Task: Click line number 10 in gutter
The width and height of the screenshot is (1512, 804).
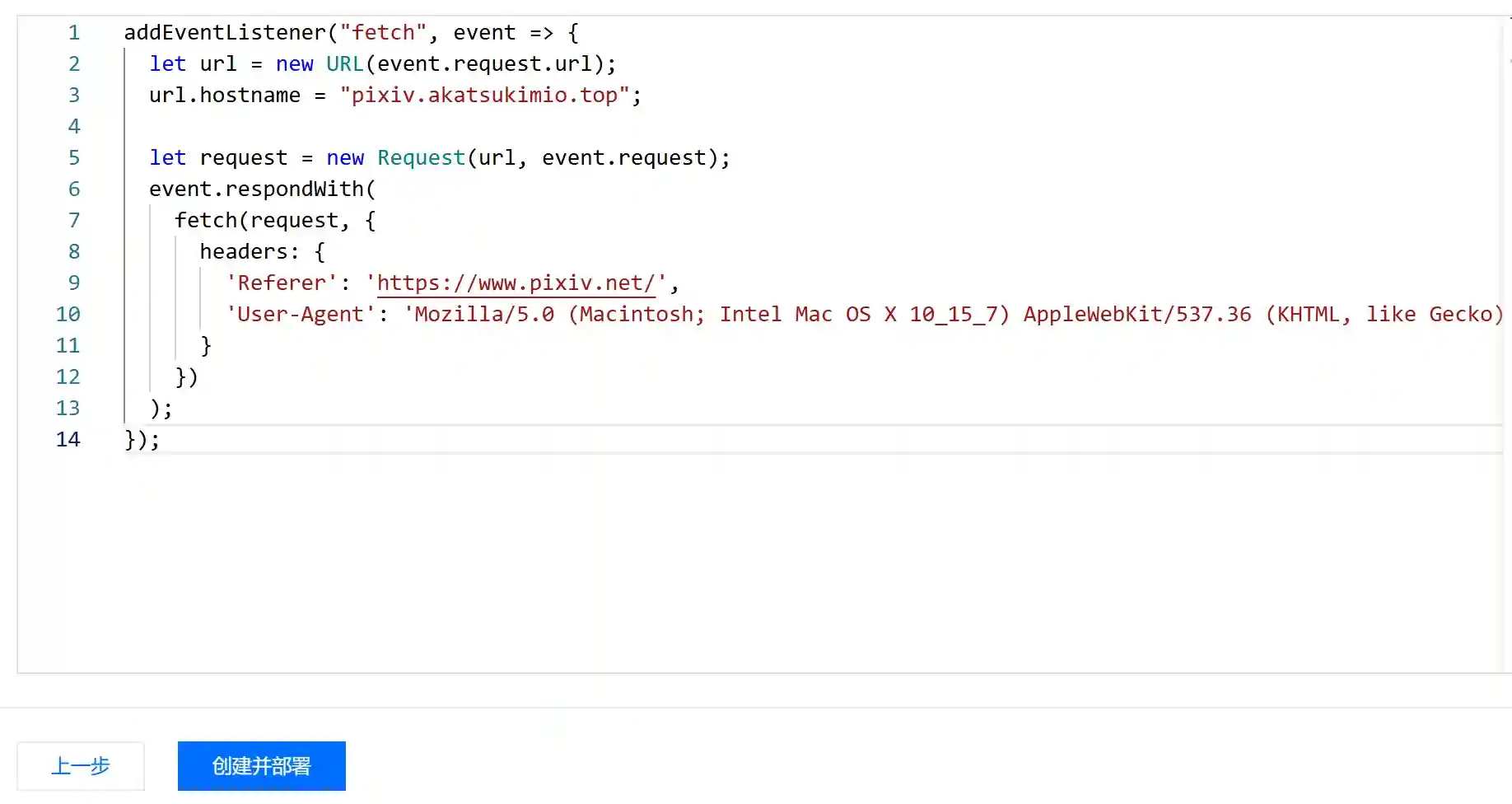Action: tap(68, 315)
